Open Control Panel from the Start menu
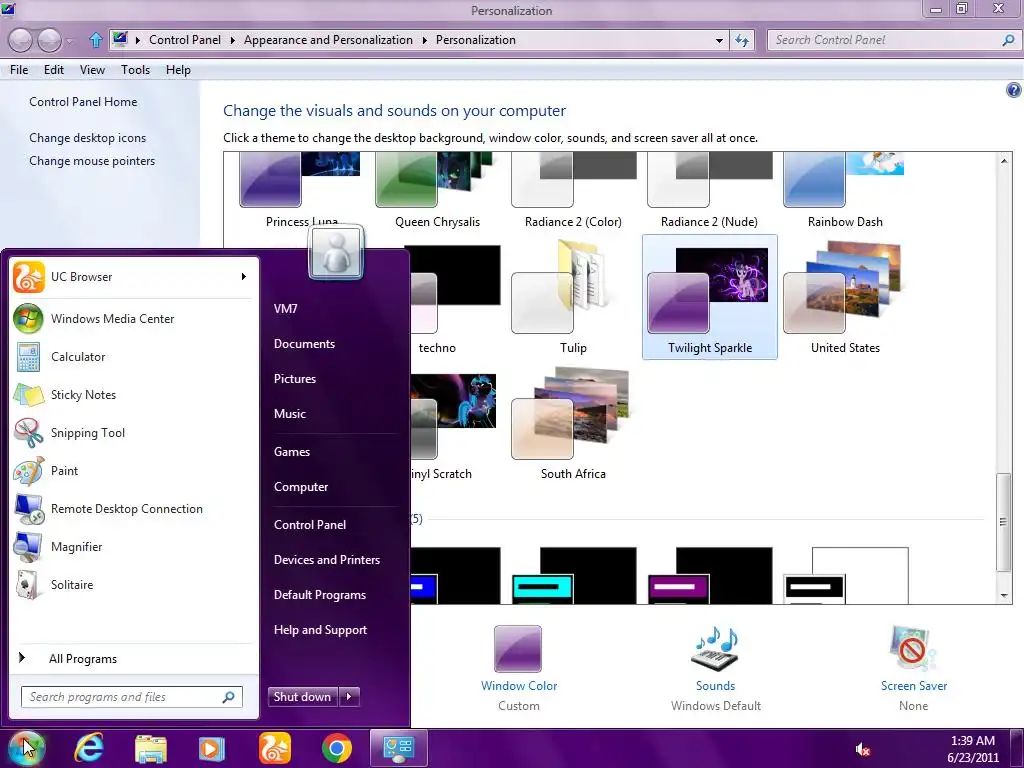This screenshot has width=1024, height=768. click(310, 525)
